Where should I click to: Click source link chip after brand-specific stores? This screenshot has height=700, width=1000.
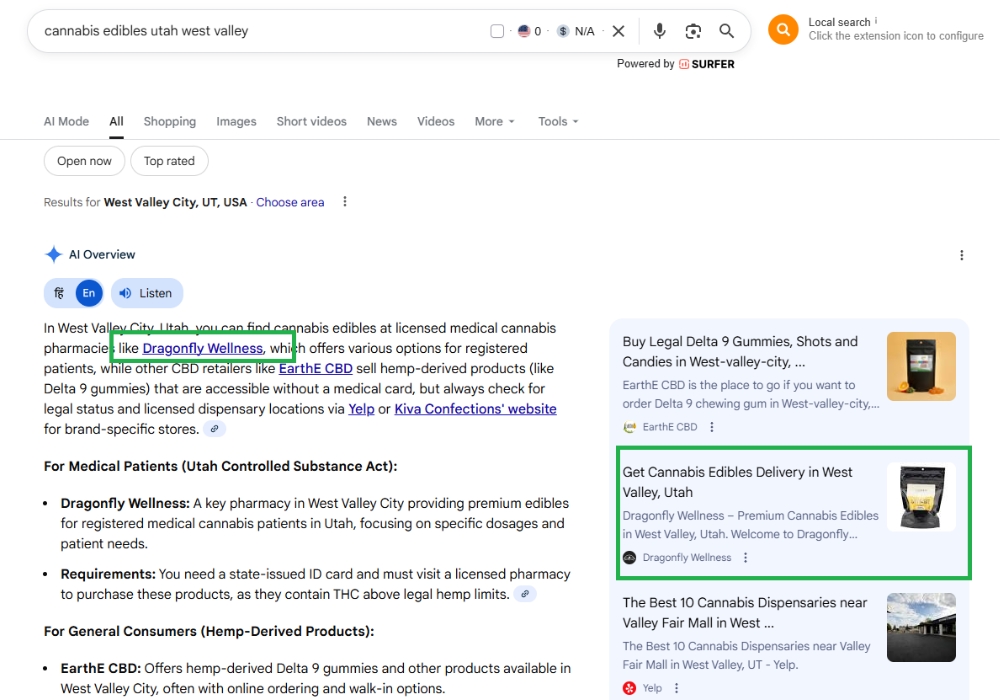(215, 429)
